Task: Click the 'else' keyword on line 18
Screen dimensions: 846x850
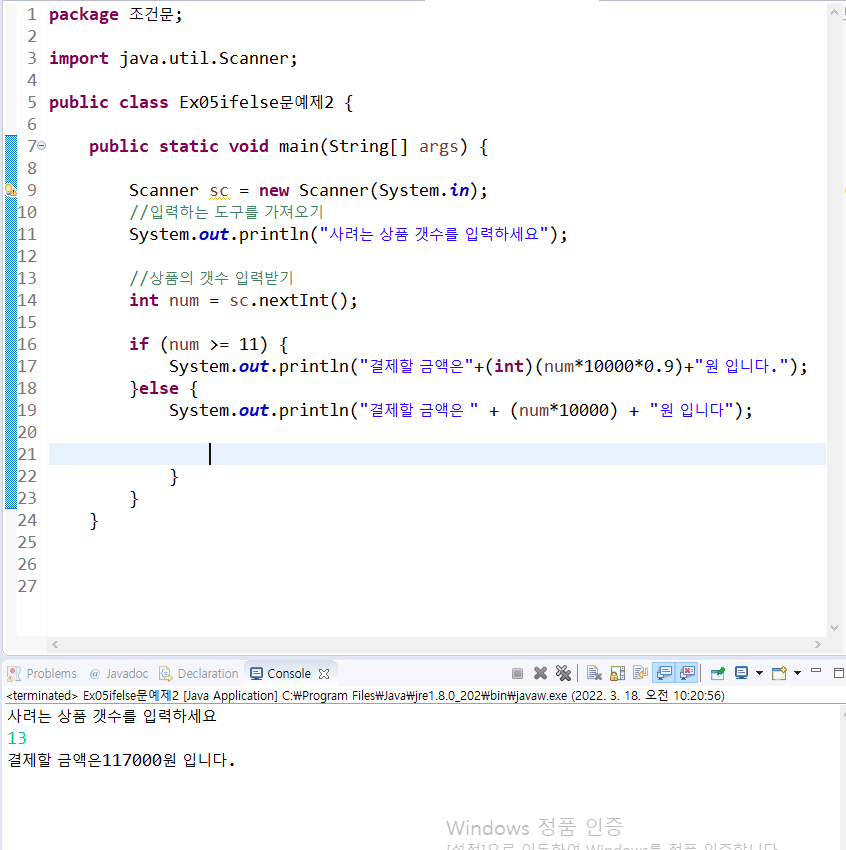Action: [159, 388]
